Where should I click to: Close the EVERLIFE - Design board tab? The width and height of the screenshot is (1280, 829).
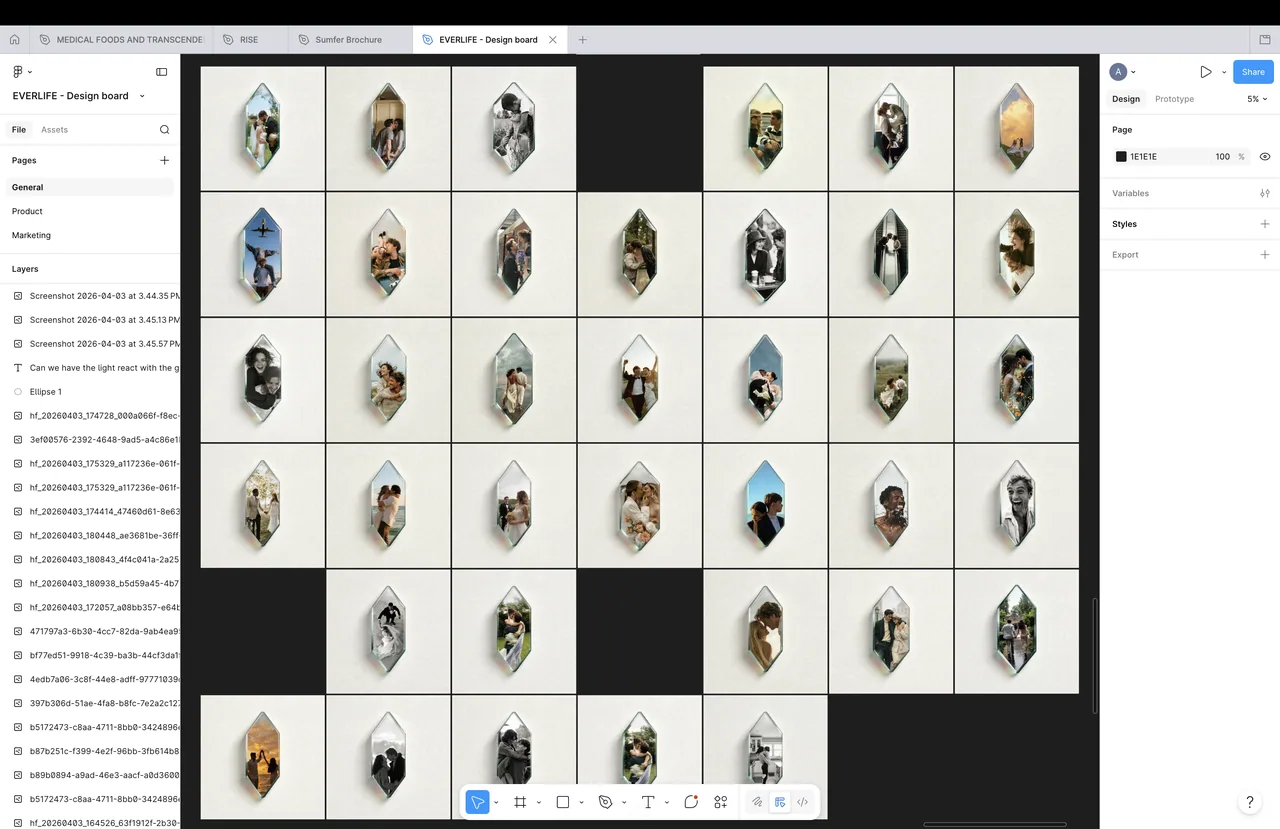(x=552, y=40)
